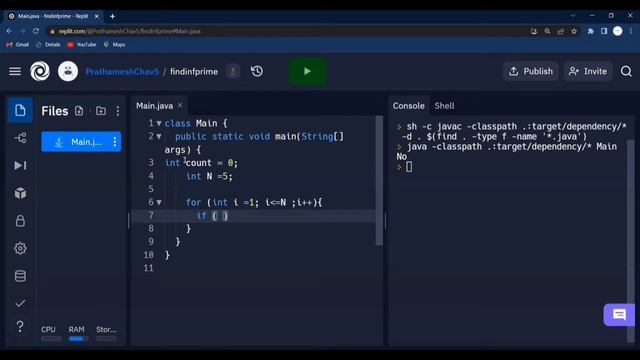Open the PrathameshChav5 profile link
Image resolution: width=640 pixels, height=360 pixels.
point(122,71)
